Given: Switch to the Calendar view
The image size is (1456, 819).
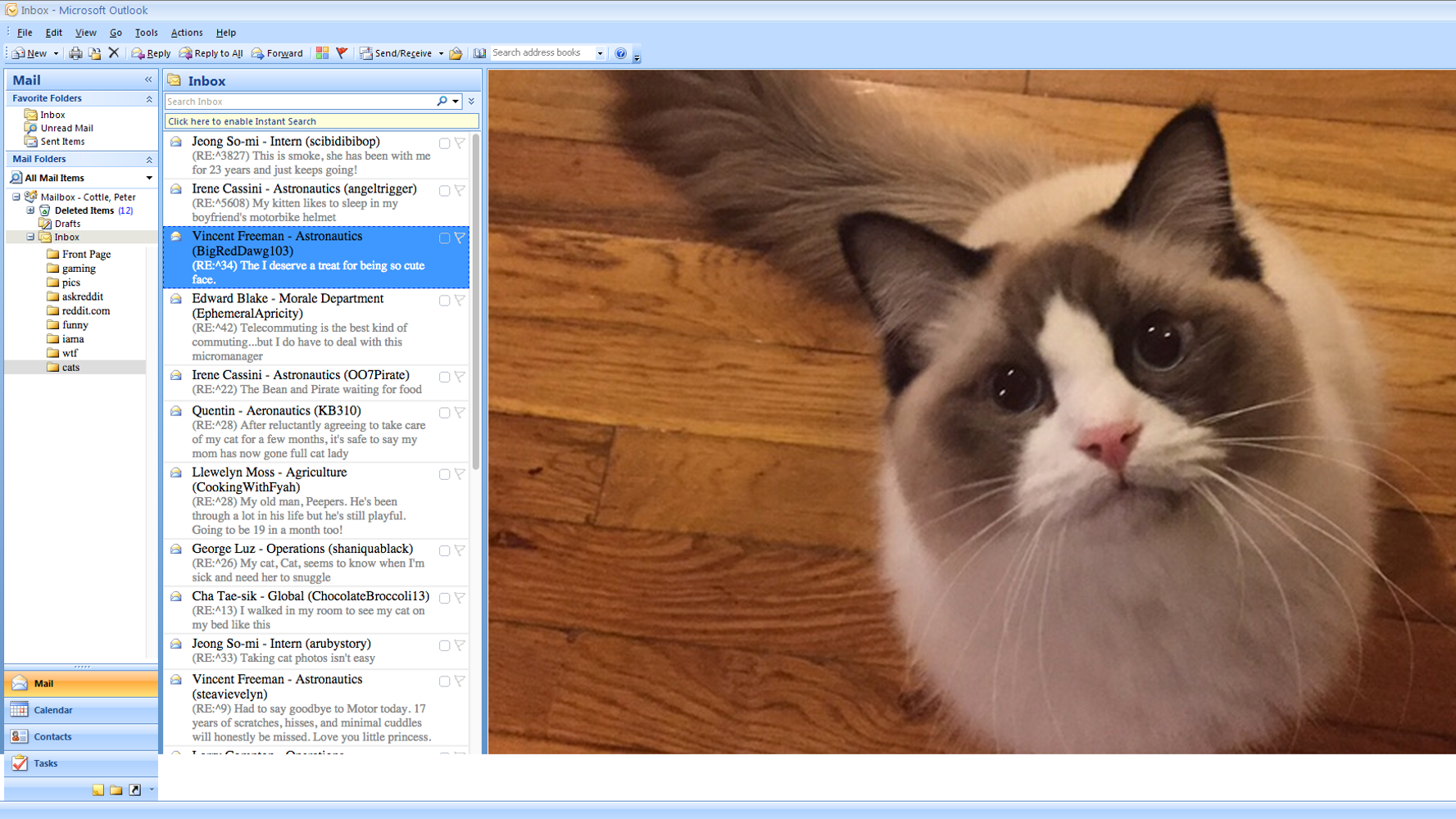Looking at the screenshot, I should pyautogui.click(x=53, y=710).
